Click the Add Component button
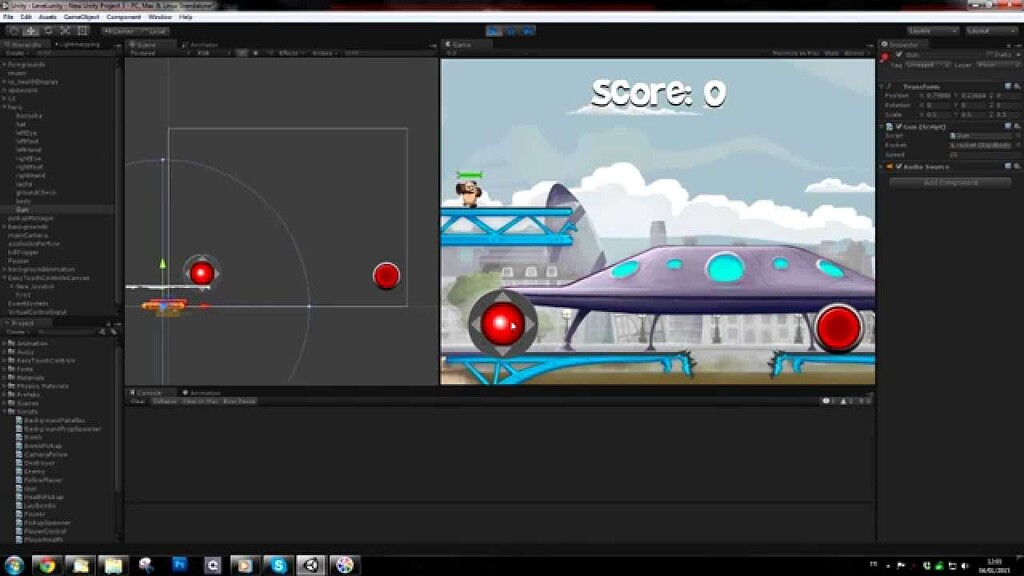This screenshot has height=576, width=1024. [x=950, y=180]
